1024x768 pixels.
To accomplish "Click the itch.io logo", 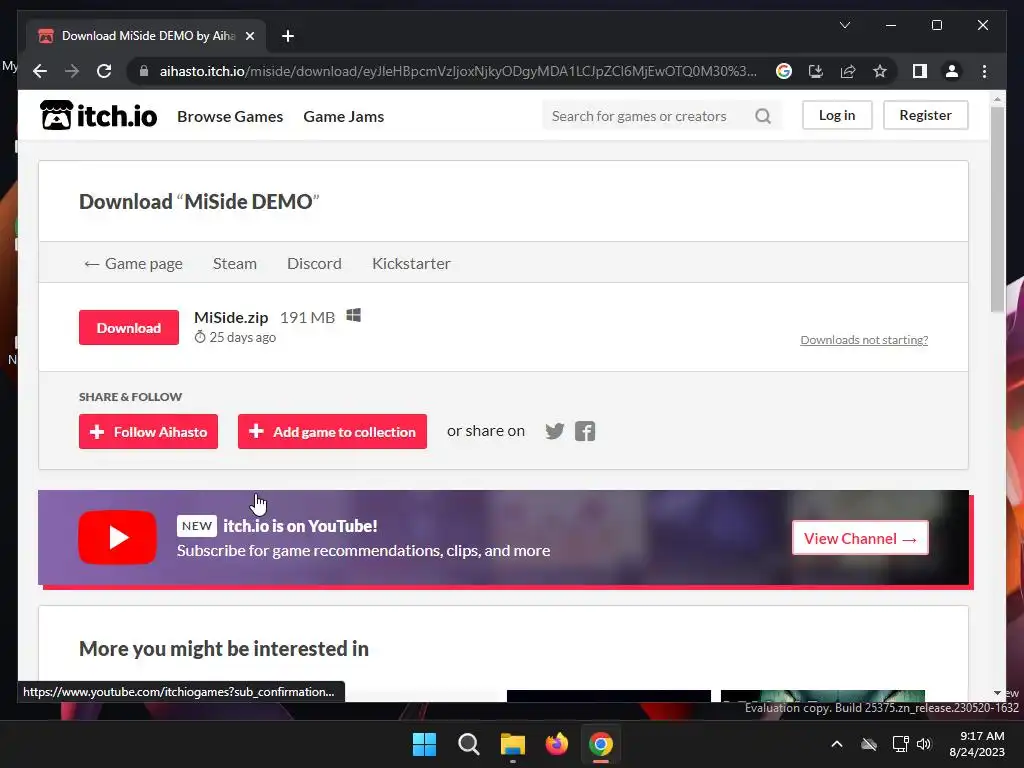I will [x=99, y=116].
